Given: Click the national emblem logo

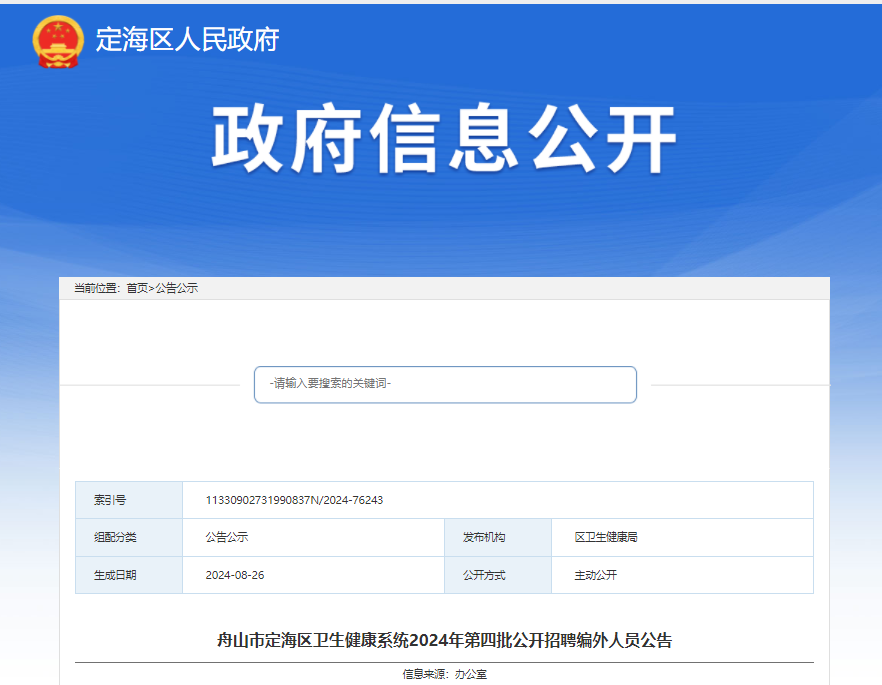Looking at the screenshot, I should point(58,42).
